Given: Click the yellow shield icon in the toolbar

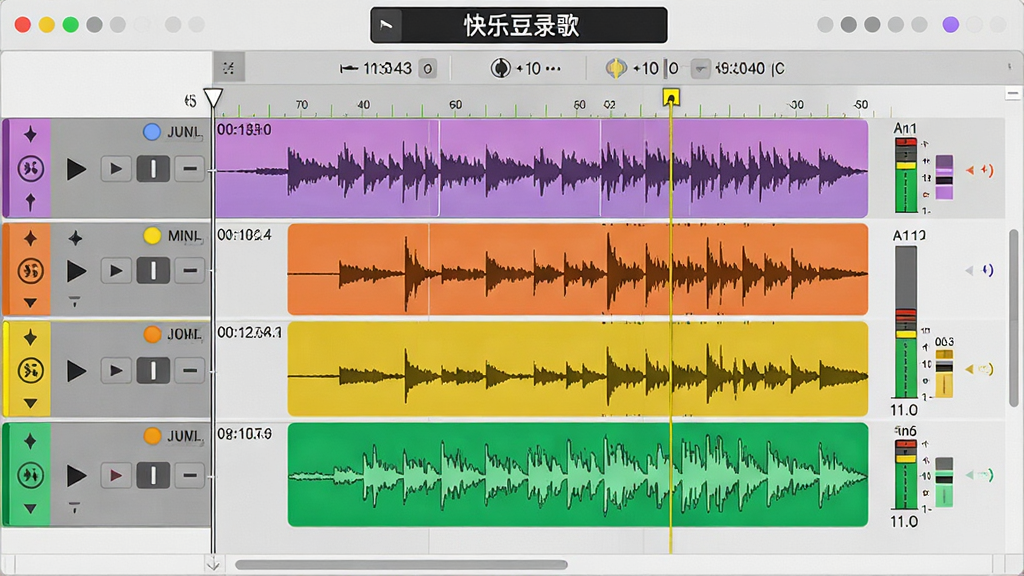Looking at the screenshot, I should point(615,68).
